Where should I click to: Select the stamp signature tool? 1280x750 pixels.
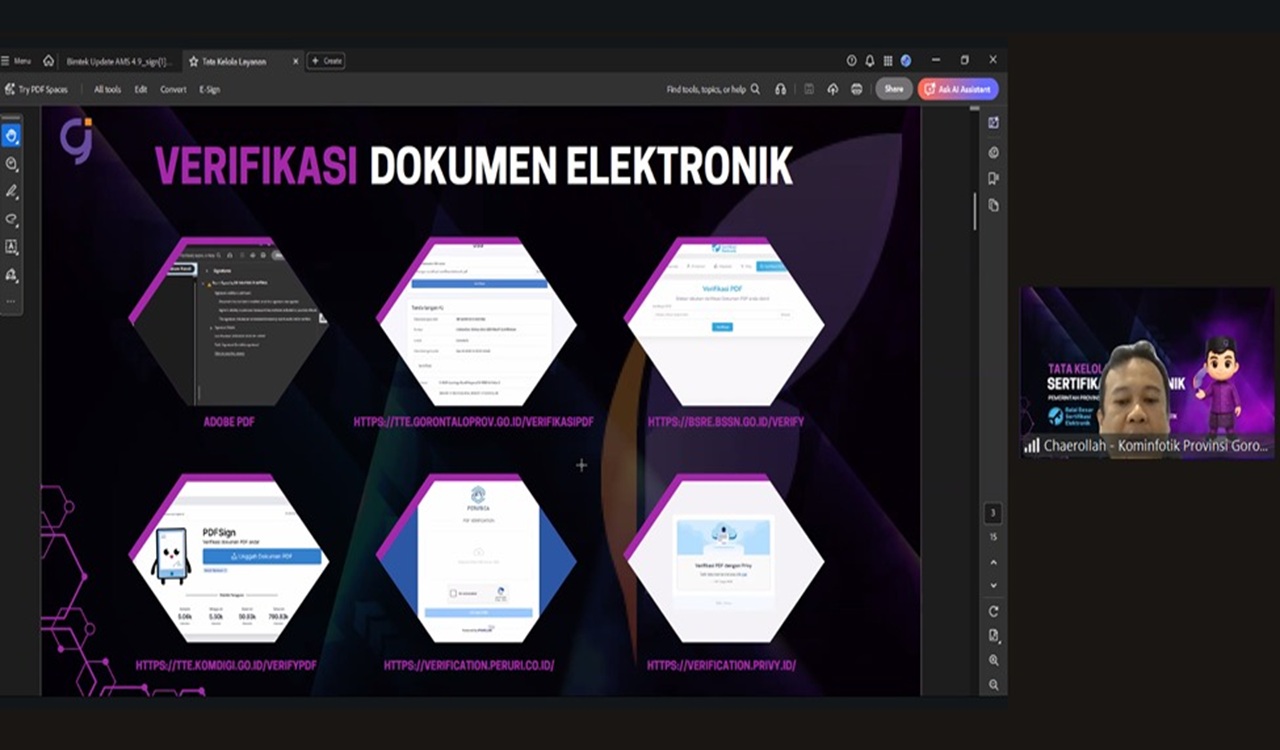pos(12,274)
